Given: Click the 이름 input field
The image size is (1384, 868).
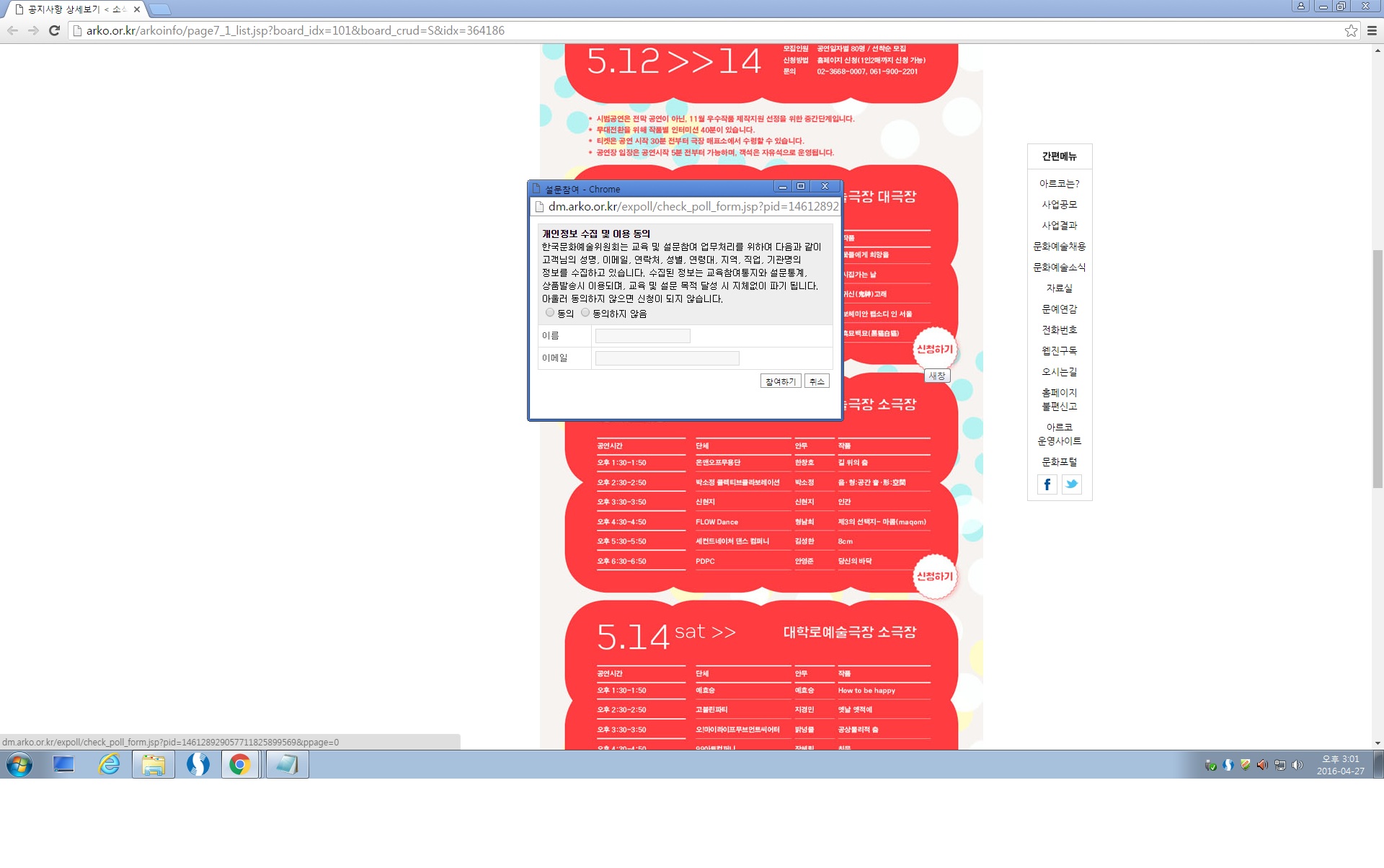Looking at the screenshot, I should (643, 336).
